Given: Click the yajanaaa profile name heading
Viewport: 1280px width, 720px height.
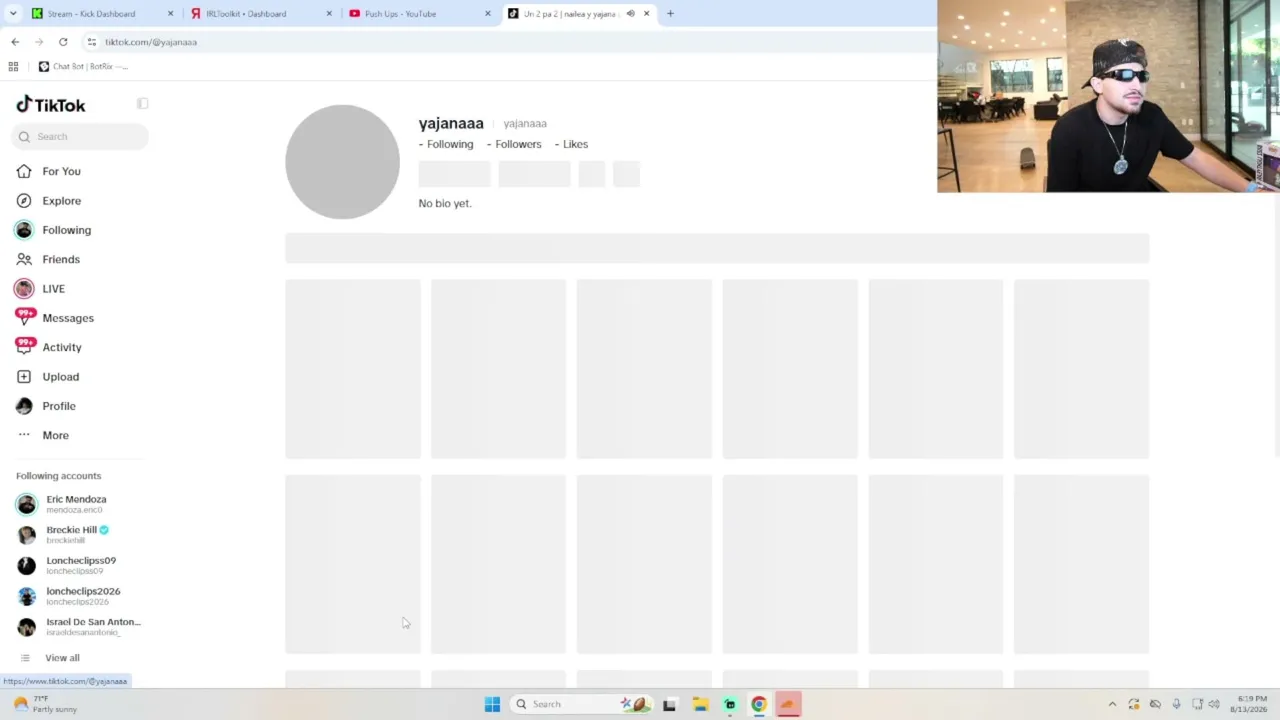Looking at the screenshot, I should point(451,123).
